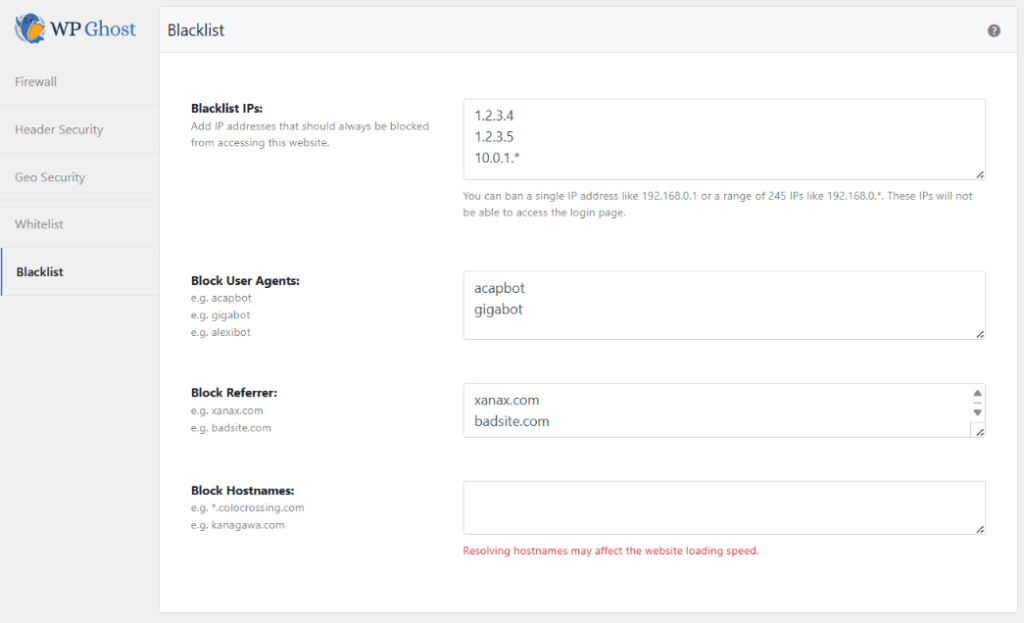Screen dimensions: 1024x623
Task: Click the "Block User Agents:" label
Action: pos(245,281)
